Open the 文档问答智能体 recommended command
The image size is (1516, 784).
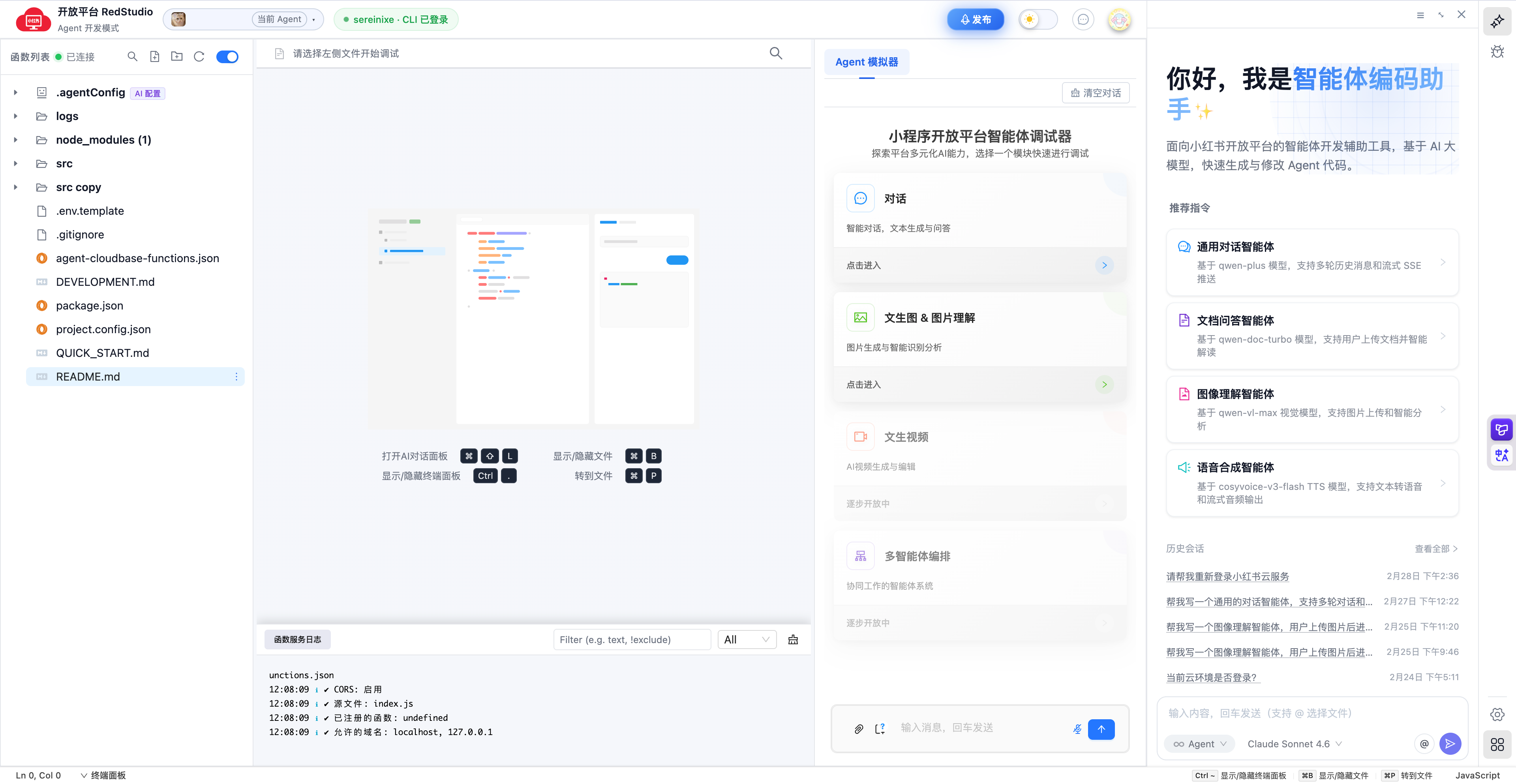click(x=1312, y=336)
